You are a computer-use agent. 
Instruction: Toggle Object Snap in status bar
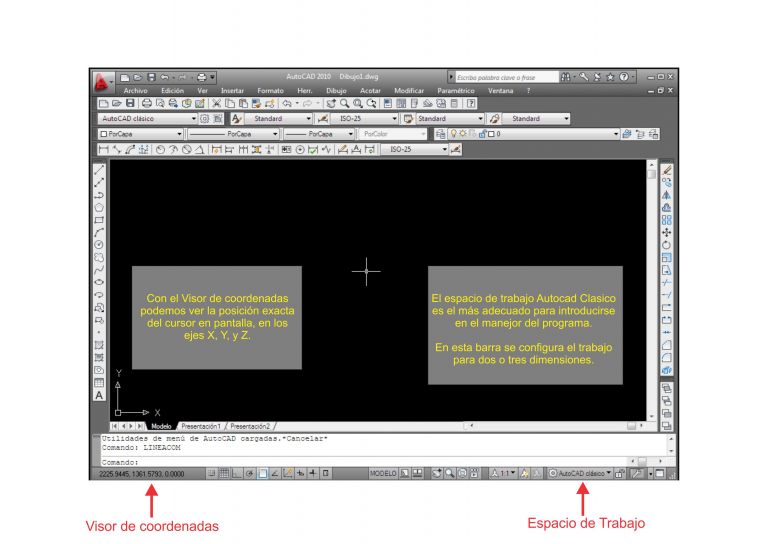(x=262, y=473)
